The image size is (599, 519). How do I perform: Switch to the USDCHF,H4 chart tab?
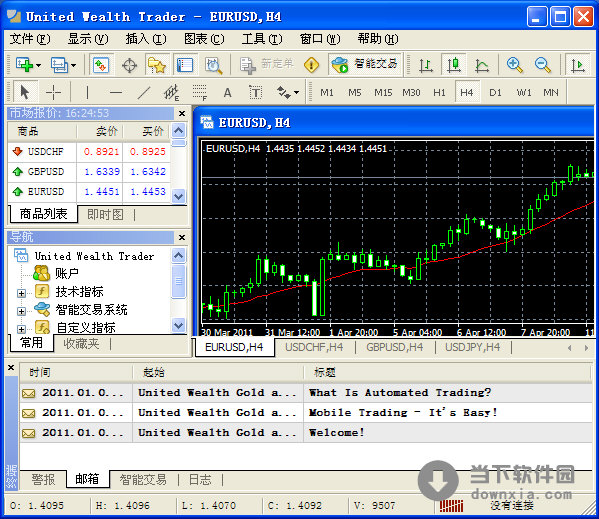pyautogui.click(x=314, y=347)
